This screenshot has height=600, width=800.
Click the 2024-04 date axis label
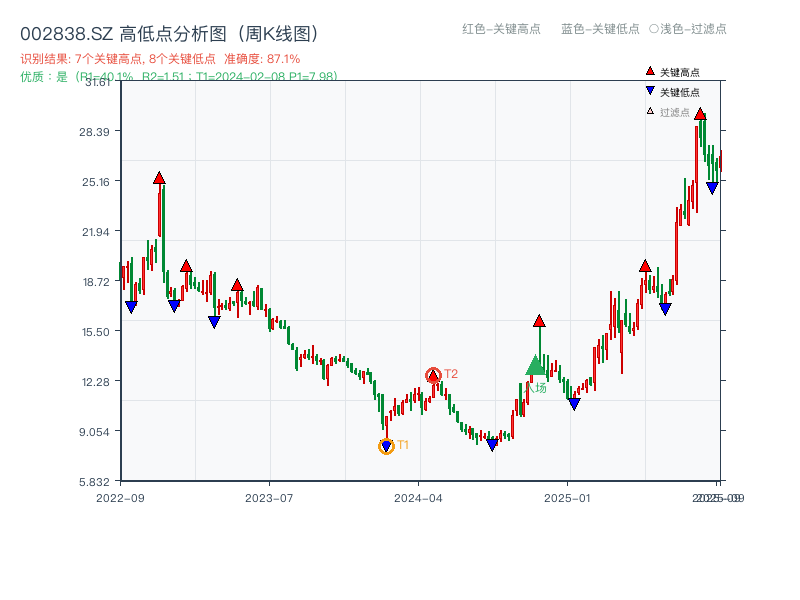tap(418, 498)
